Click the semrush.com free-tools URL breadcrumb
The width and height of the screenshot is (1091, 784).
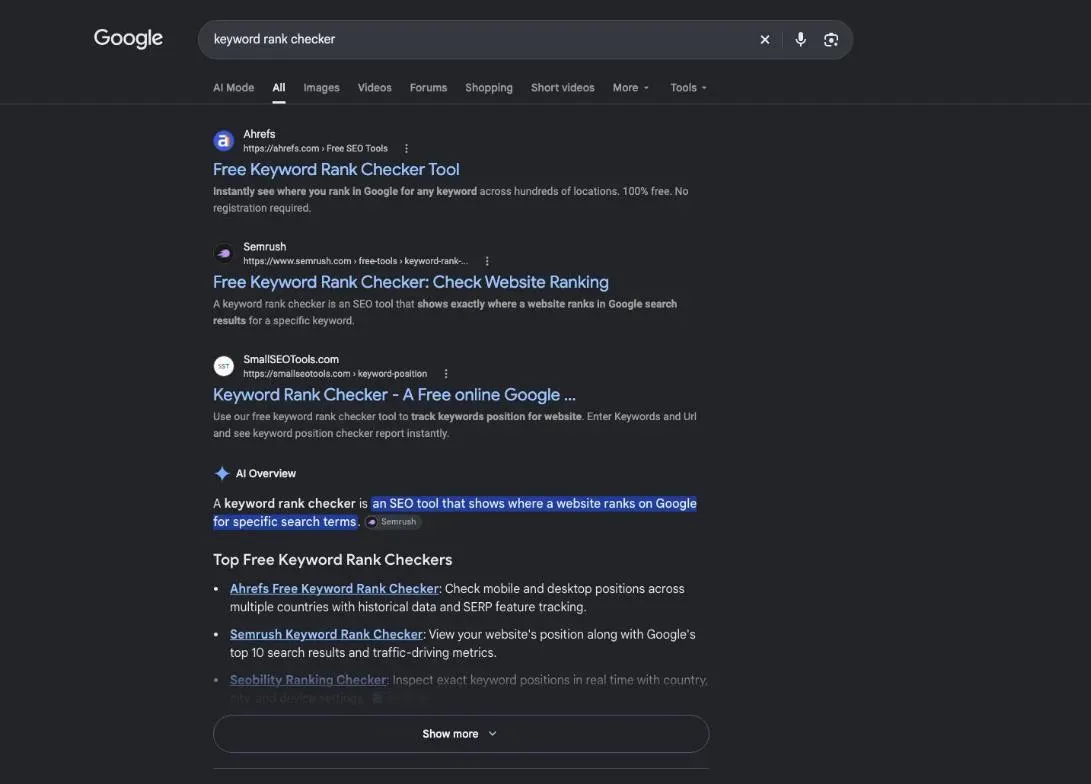tap(356, 262)
